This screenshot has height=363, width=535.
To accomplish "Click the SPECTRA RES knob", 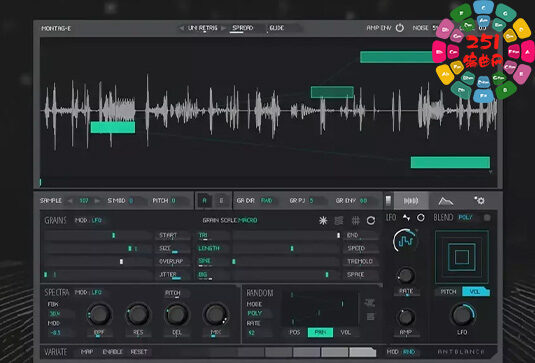I will tap(138, 314).
